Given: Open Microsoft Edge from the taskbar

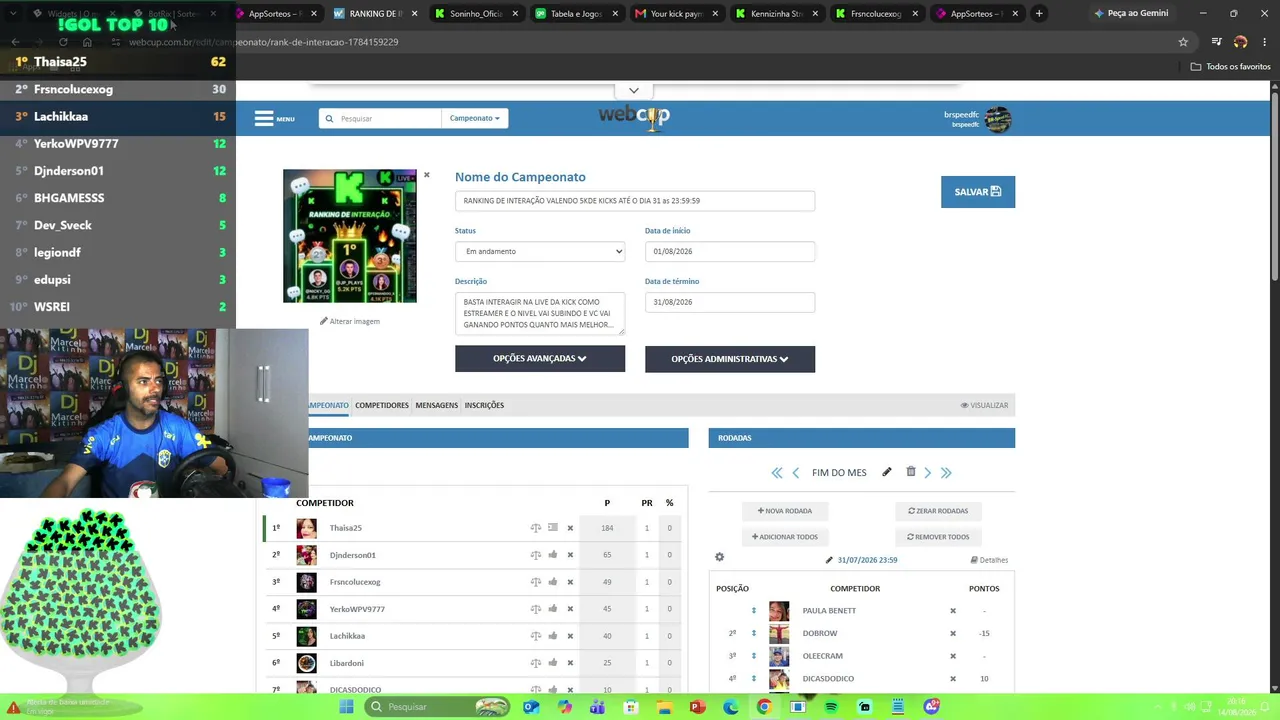Looking at the screenshot, I should click(731, 707).
